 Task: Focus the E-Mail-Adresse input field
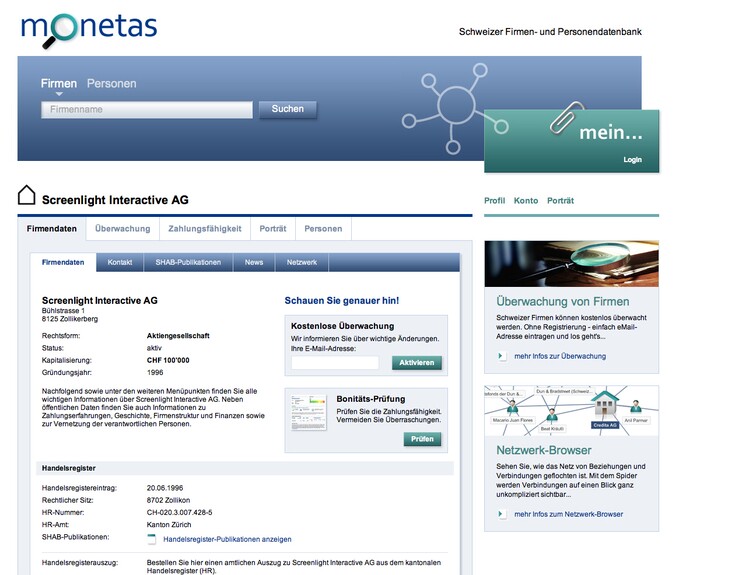point(335,362)
